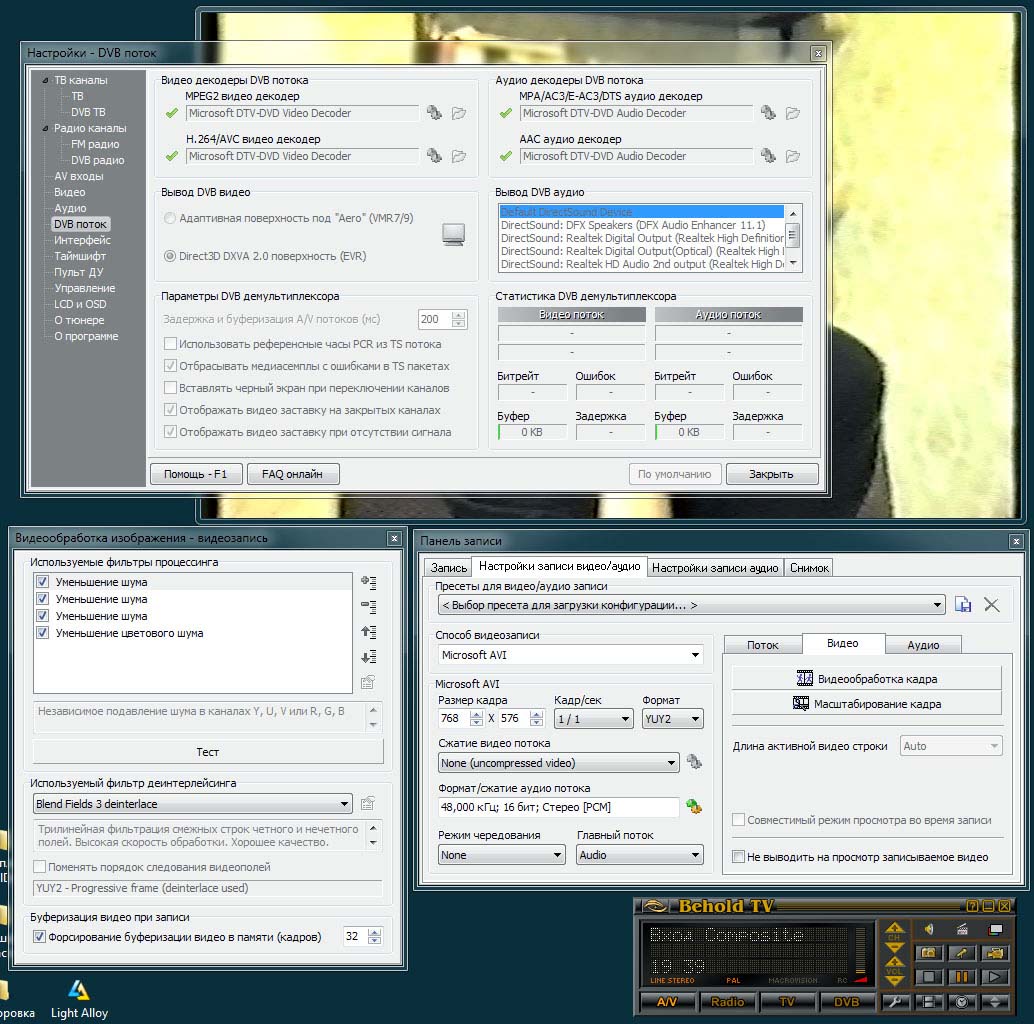Click the move filter down arrow icon
This screenshot has height=1024, width=1034.
point(368,657)
